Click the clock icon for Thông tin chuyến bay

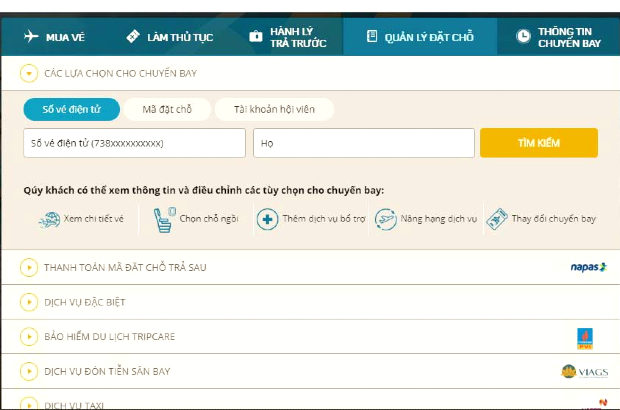(x=523, y=36)
